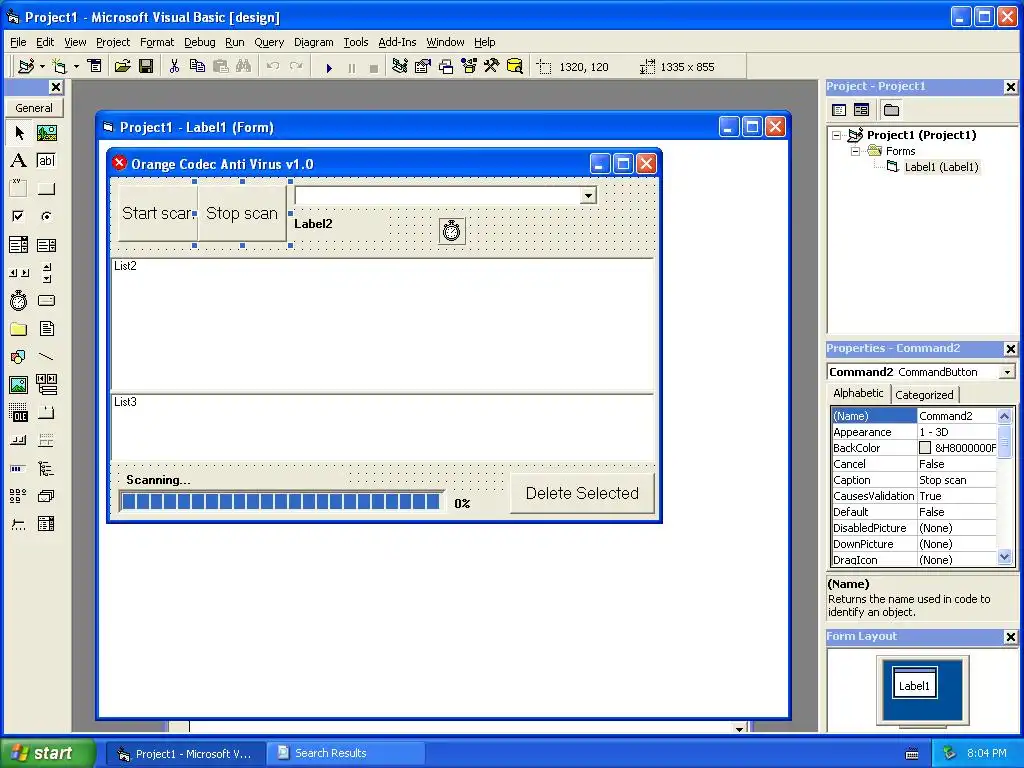The image size is (1024, 768).
Task: Select the CommandButton tool in toolbox
Action: 46,189
